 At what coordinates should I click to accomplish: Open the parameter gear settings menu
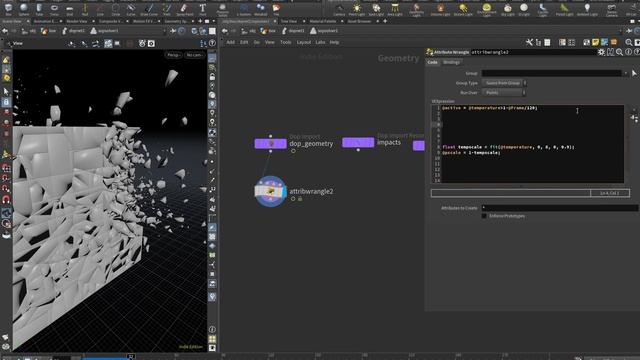click(601, 52)
